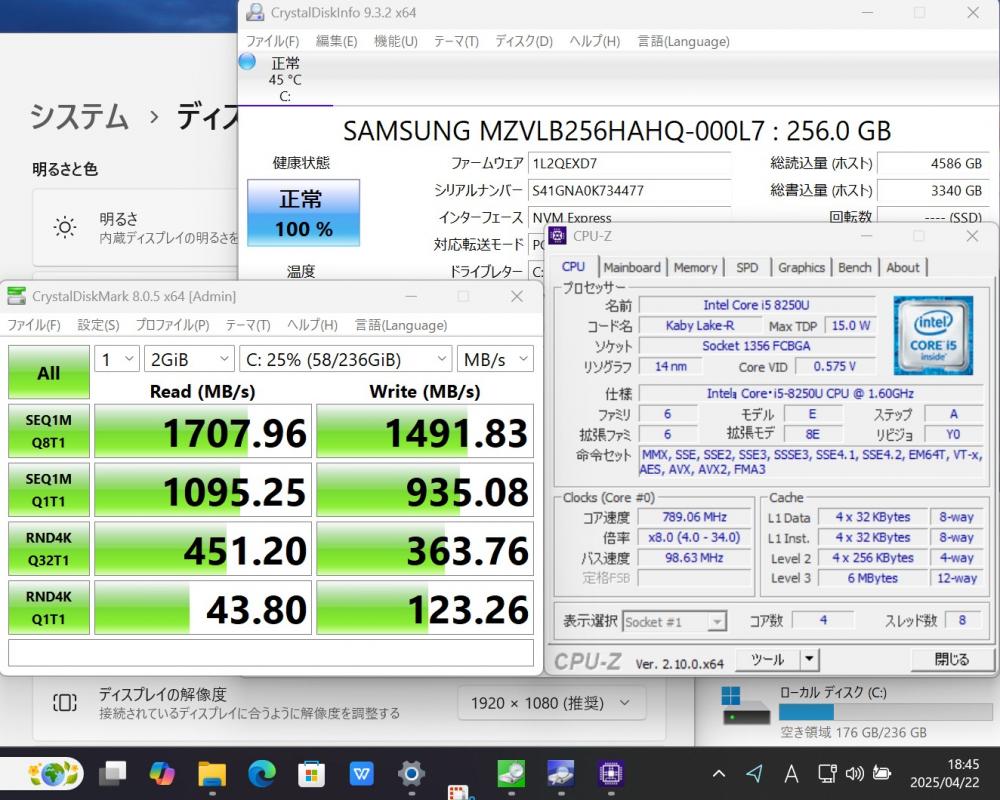Switch to the About tab in CPU-Z
This screenshot has width=1000, height=800.
tap(902, 267)
